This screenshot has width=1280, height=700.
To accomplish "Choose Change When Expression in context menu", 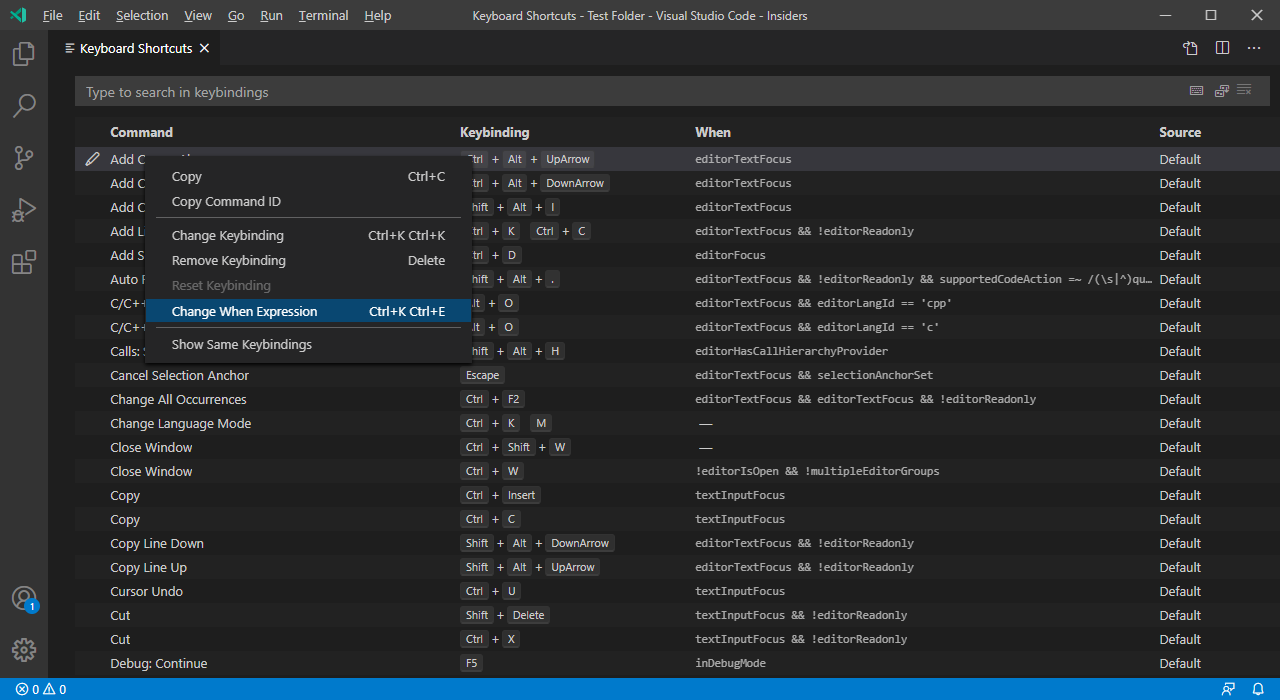I will tap(308, 312).
